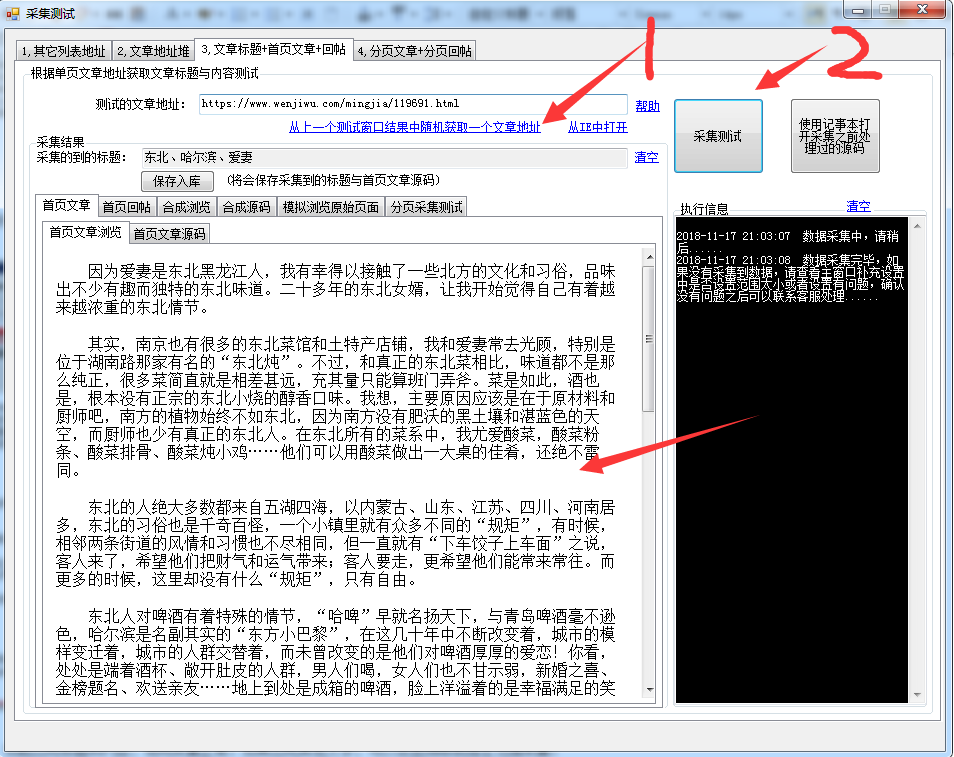Click the paragraph starting 因为爱妻是东北黑龙江人
Image resolution: width=954 pixels, height=757 pixels.
coord(335,289)
